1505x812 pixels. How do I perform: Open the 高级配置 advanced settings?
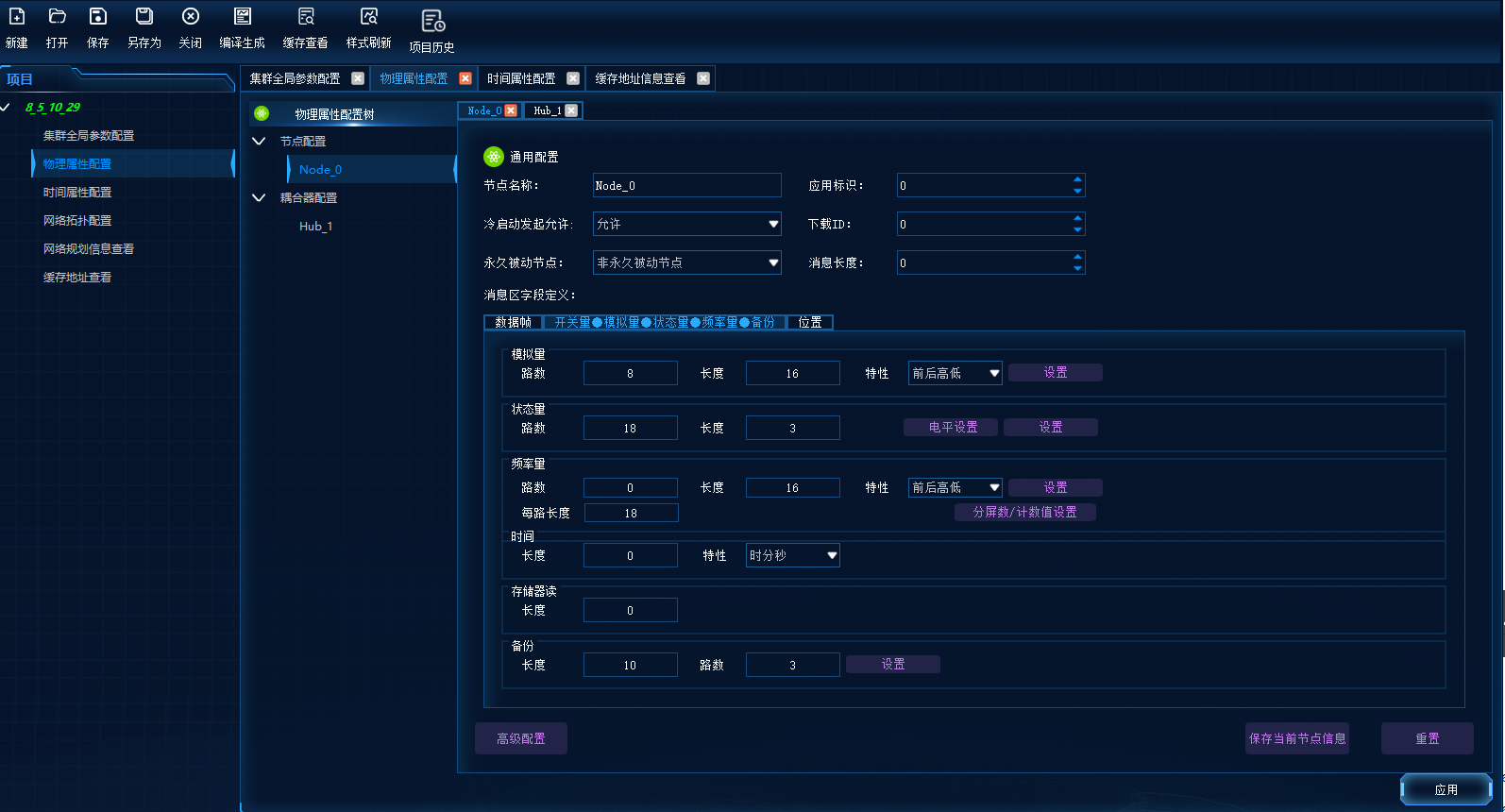click(521, 738)
